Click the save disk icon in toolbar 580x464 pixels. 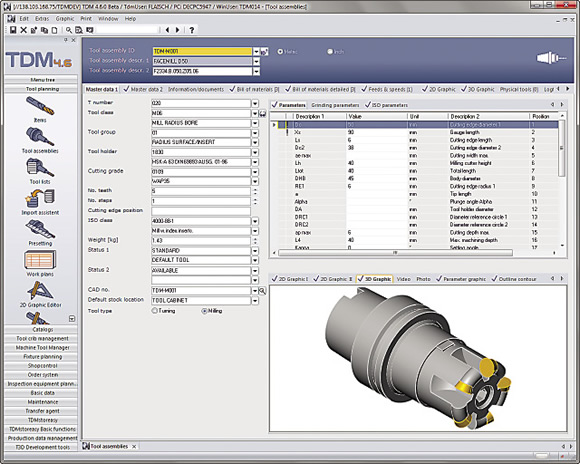tap(13, 30)
